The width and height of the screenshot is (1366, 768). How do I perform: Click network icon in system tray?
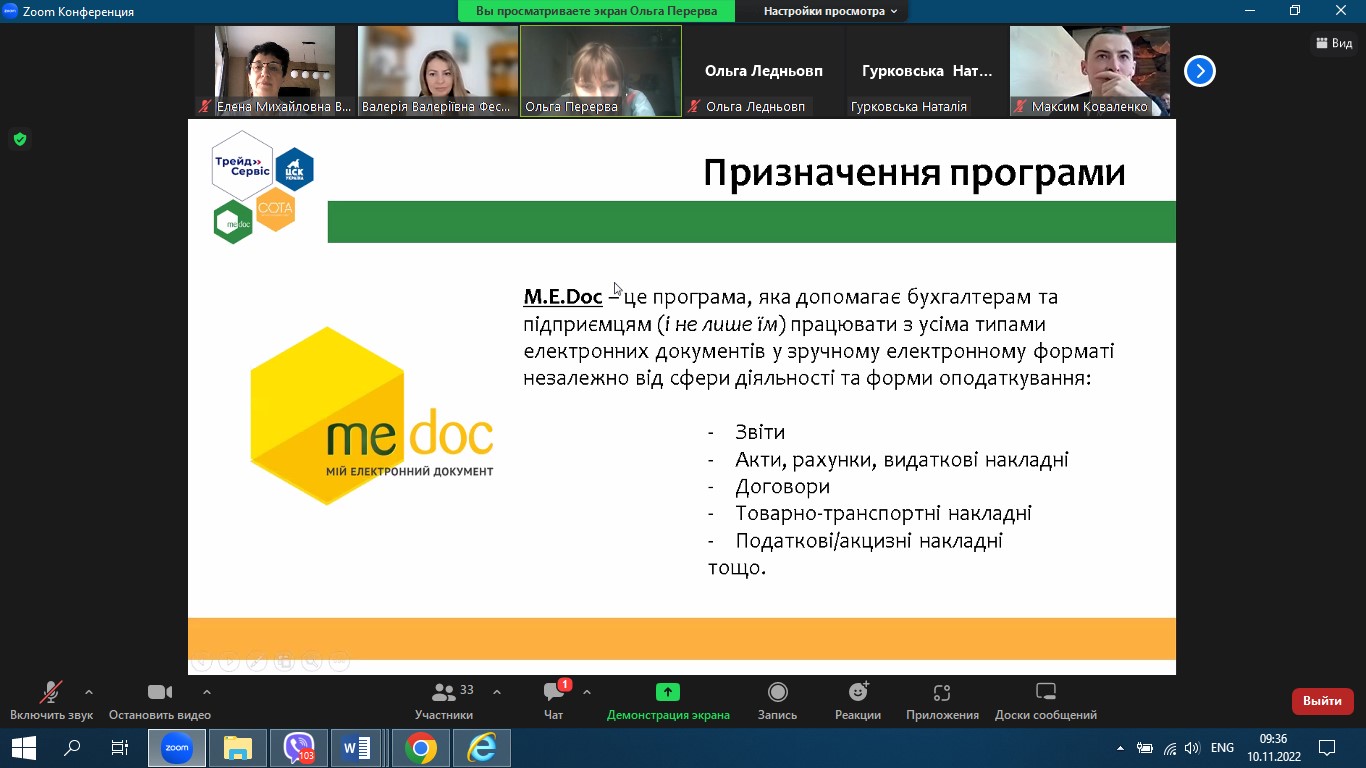pyautogui.click(x=1168, y=748)
